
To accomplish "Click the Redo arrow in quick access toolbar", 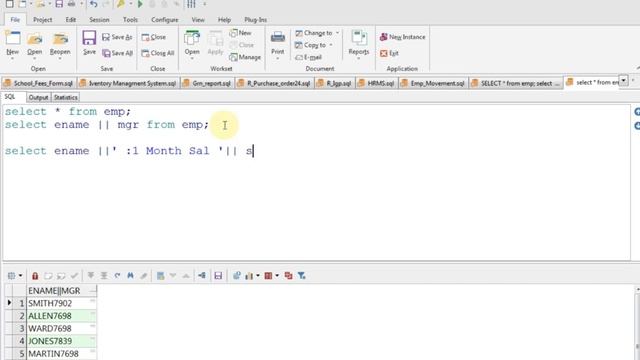I will click(106, 4).
